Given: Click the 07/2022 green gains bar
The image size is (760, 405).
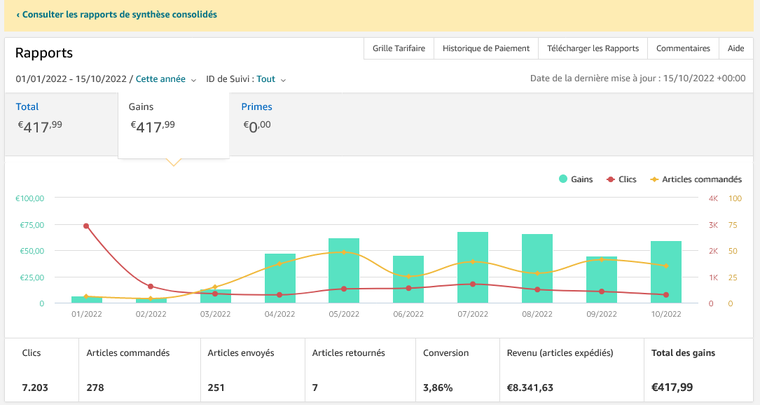Looking at the screenshot, I should point(473,268).
